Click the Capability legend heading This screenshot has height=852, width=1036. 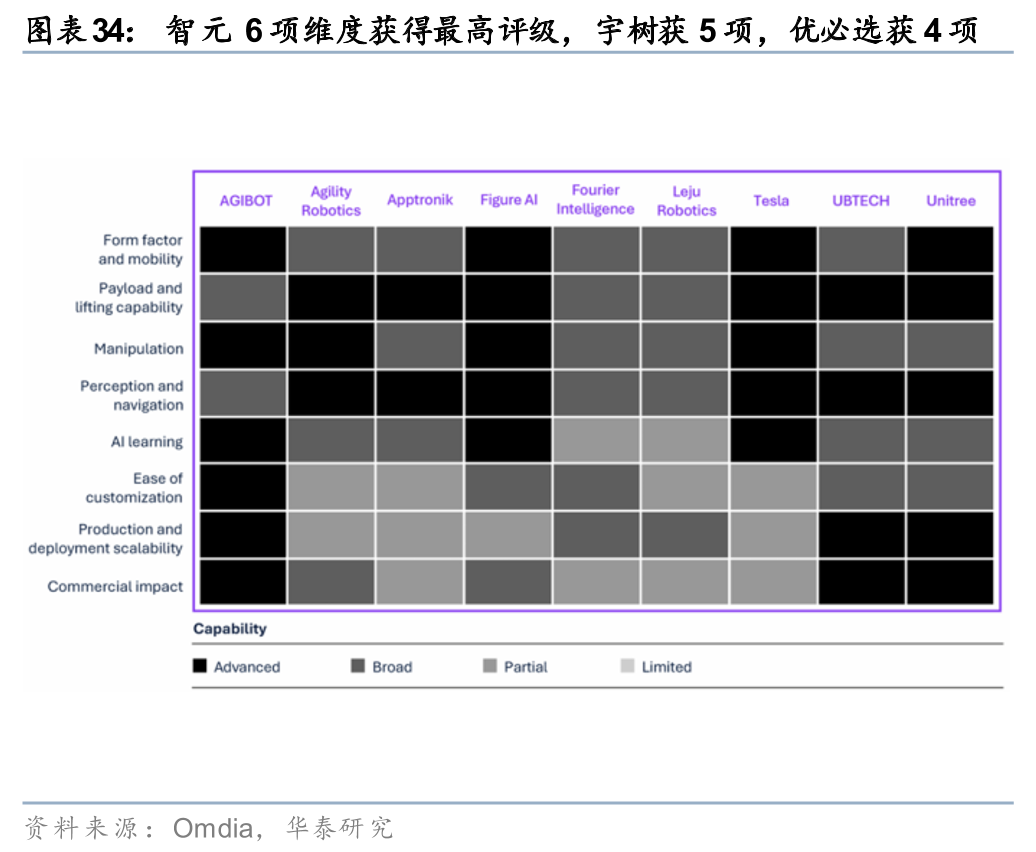[x=230, y=629]
